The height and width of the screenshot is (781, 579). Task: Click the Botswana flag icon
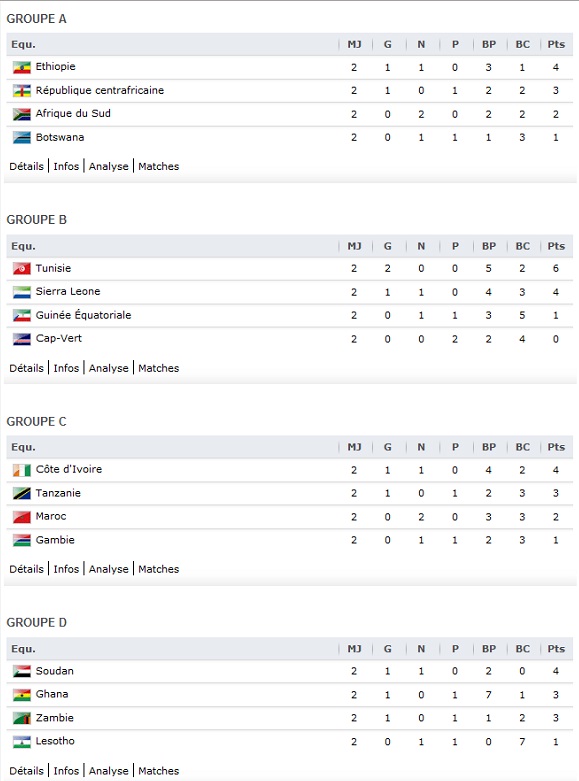click(22, 138)
